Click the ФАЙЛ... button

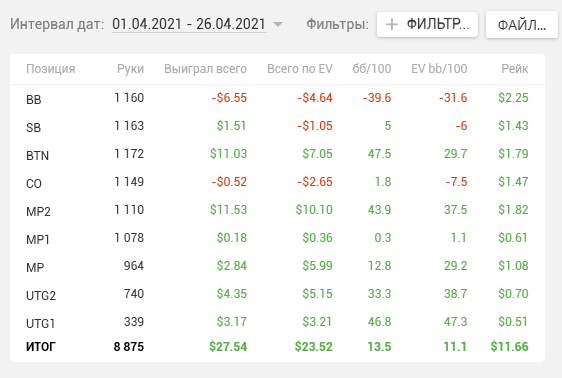522,25
